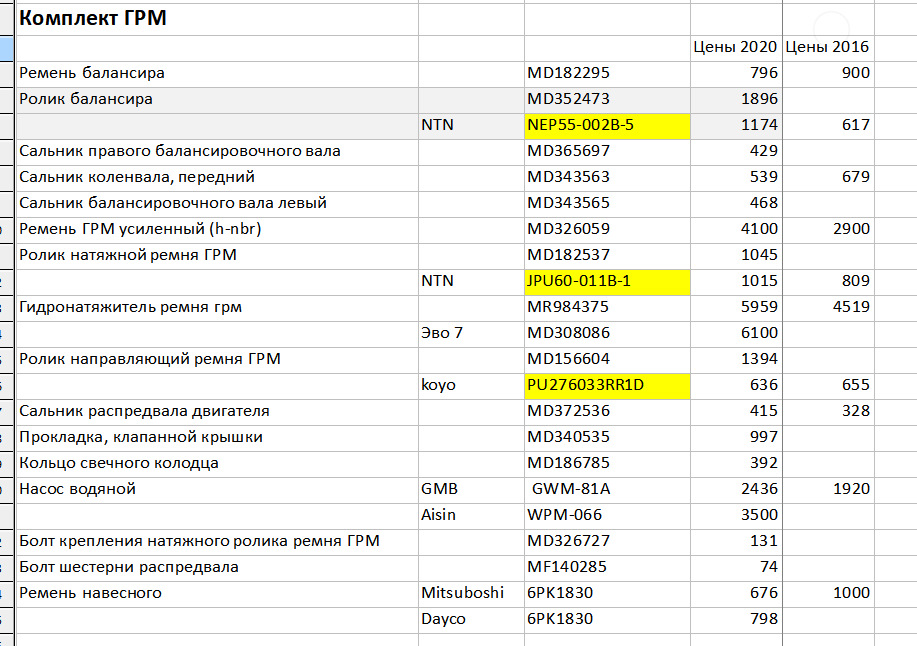This screenshot has width=917, height=646.
Task: Click price 4100 for Ремень ГРМ
Action: click(x=736, y=230)
